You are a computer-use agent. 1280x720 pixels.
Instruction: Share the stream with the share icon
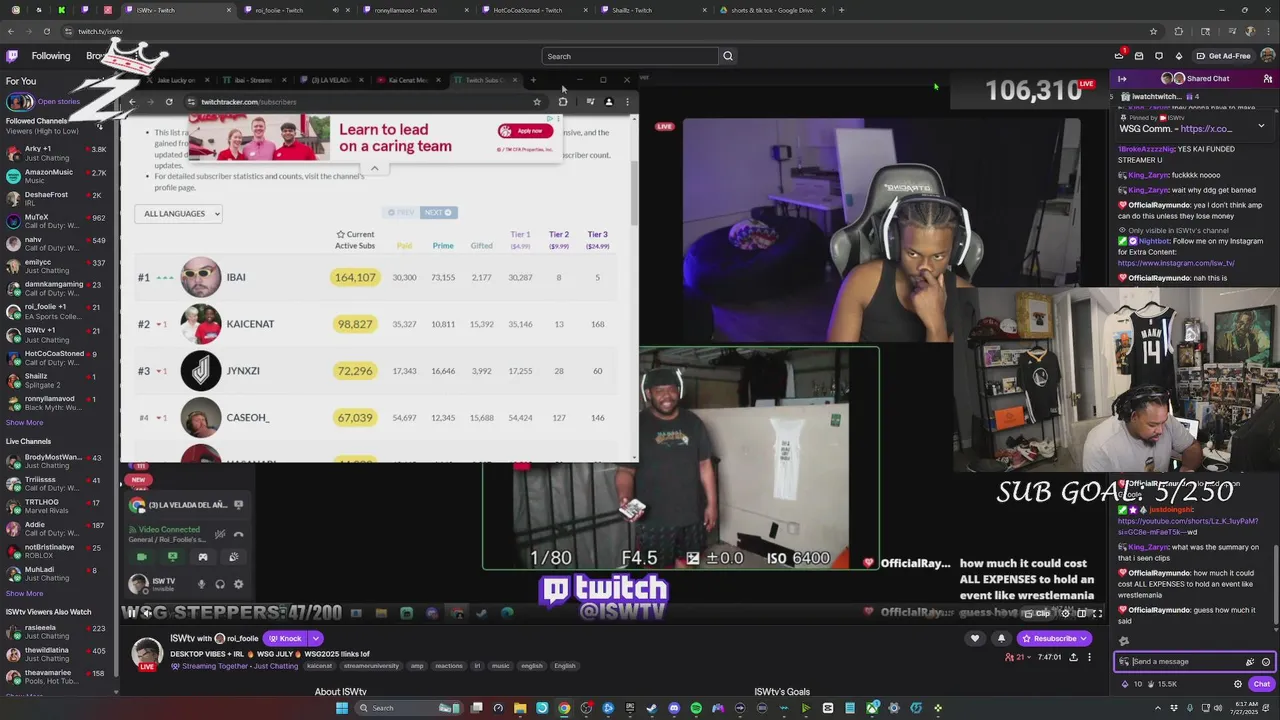point(1073,657)
